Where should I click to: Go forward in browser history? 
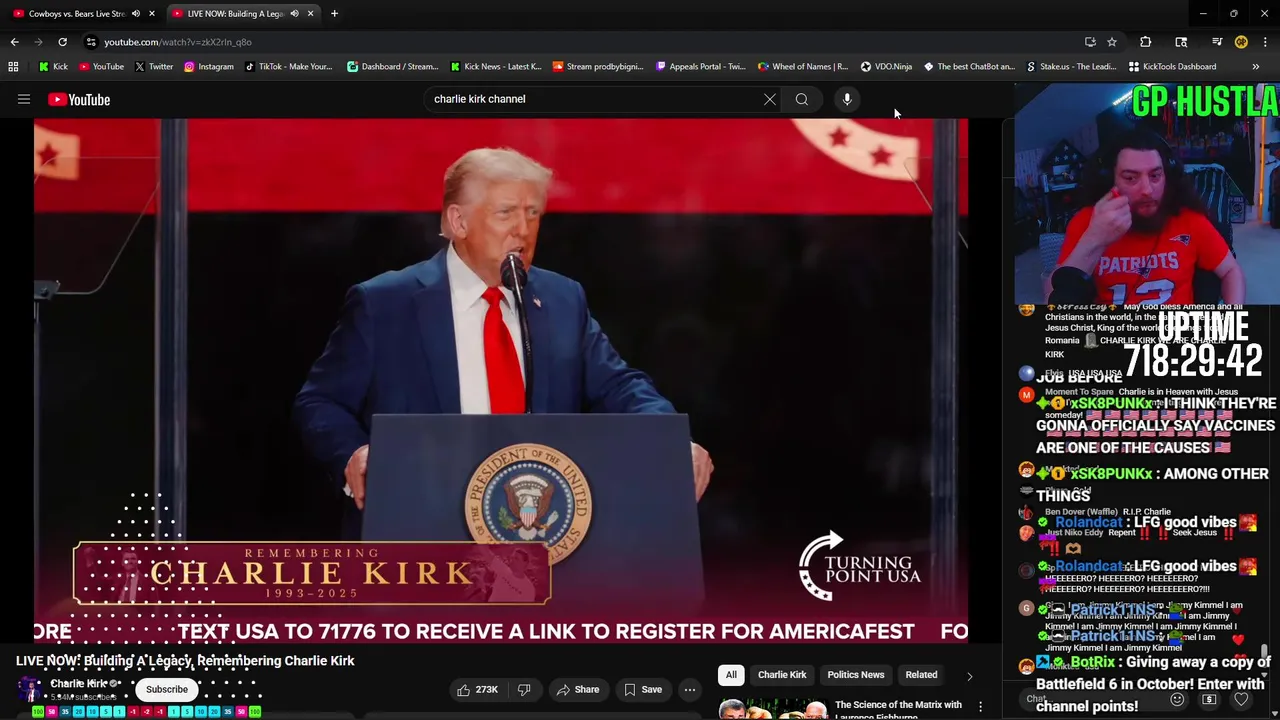click(38, 42)
